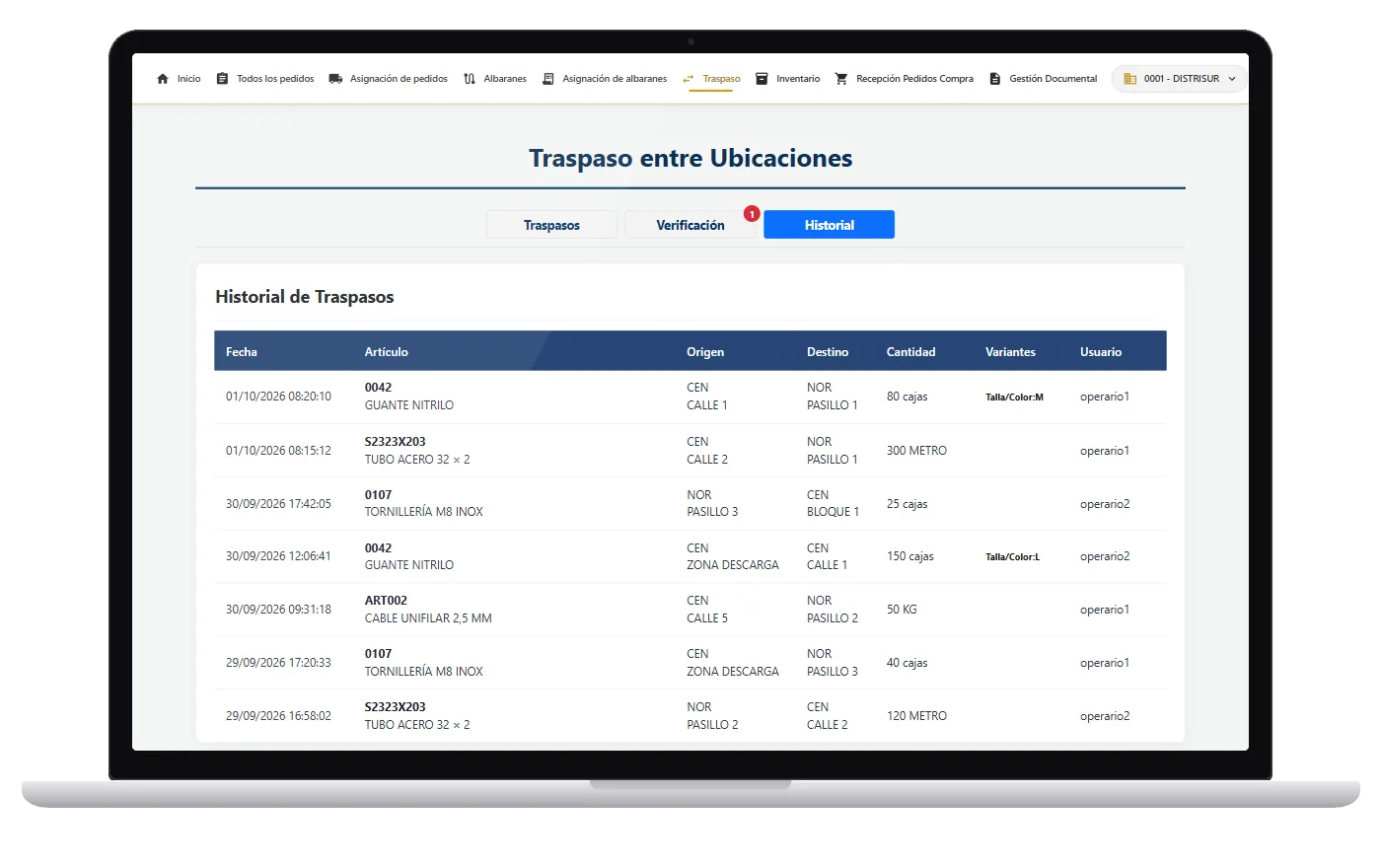
Task: Open Asignación de pedidos link
Action: [x=399, y=79]
